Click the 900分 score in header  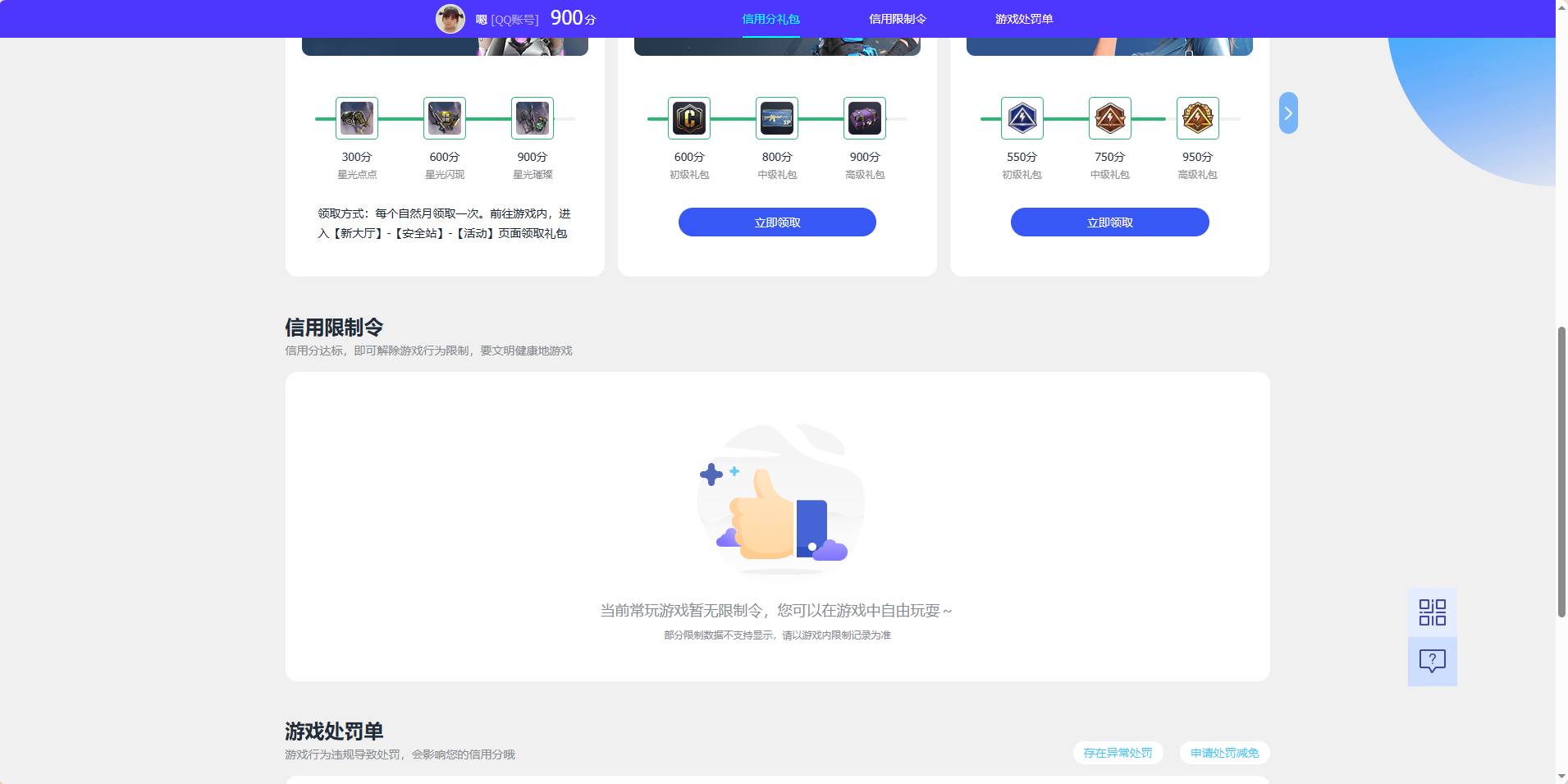coord(573,18)
